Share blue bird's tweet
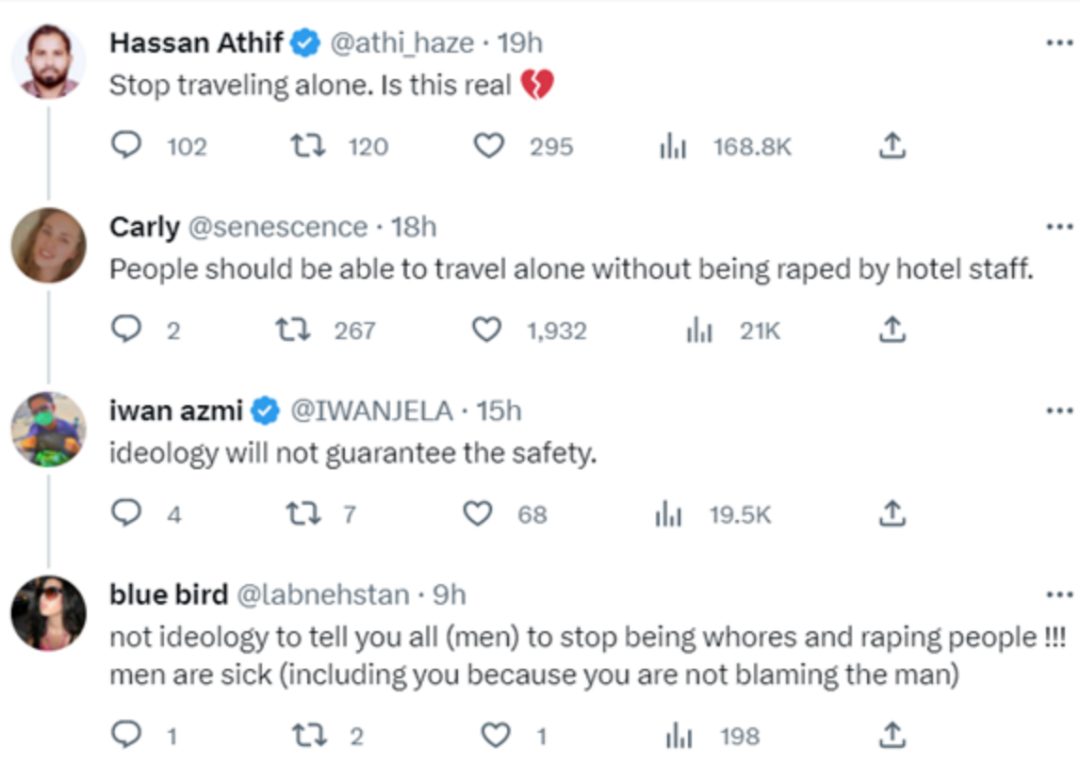The width and height of the screenshot is (1080, 764). pos(892,735)
